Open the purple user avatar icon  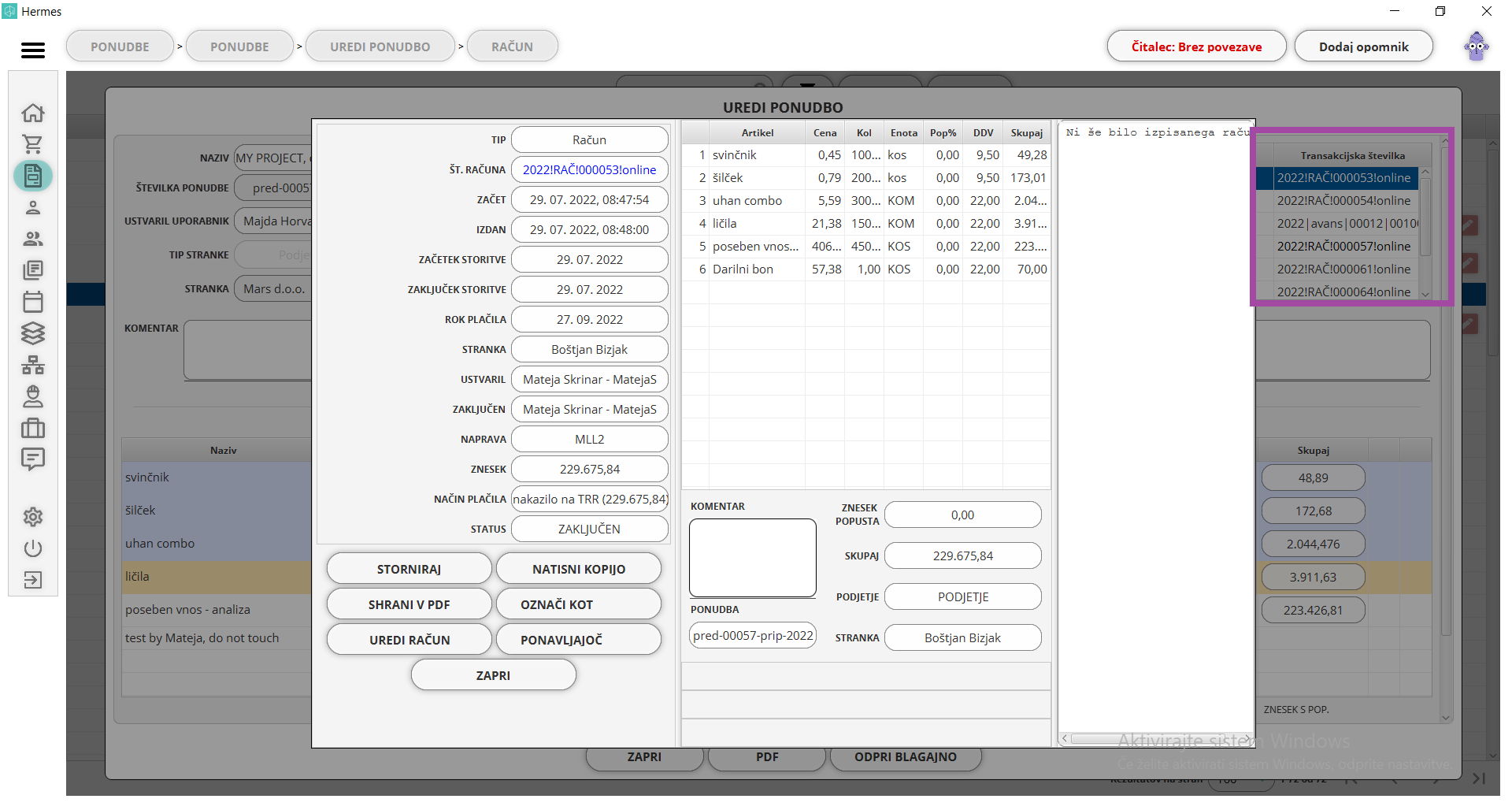coord(1477,46)
